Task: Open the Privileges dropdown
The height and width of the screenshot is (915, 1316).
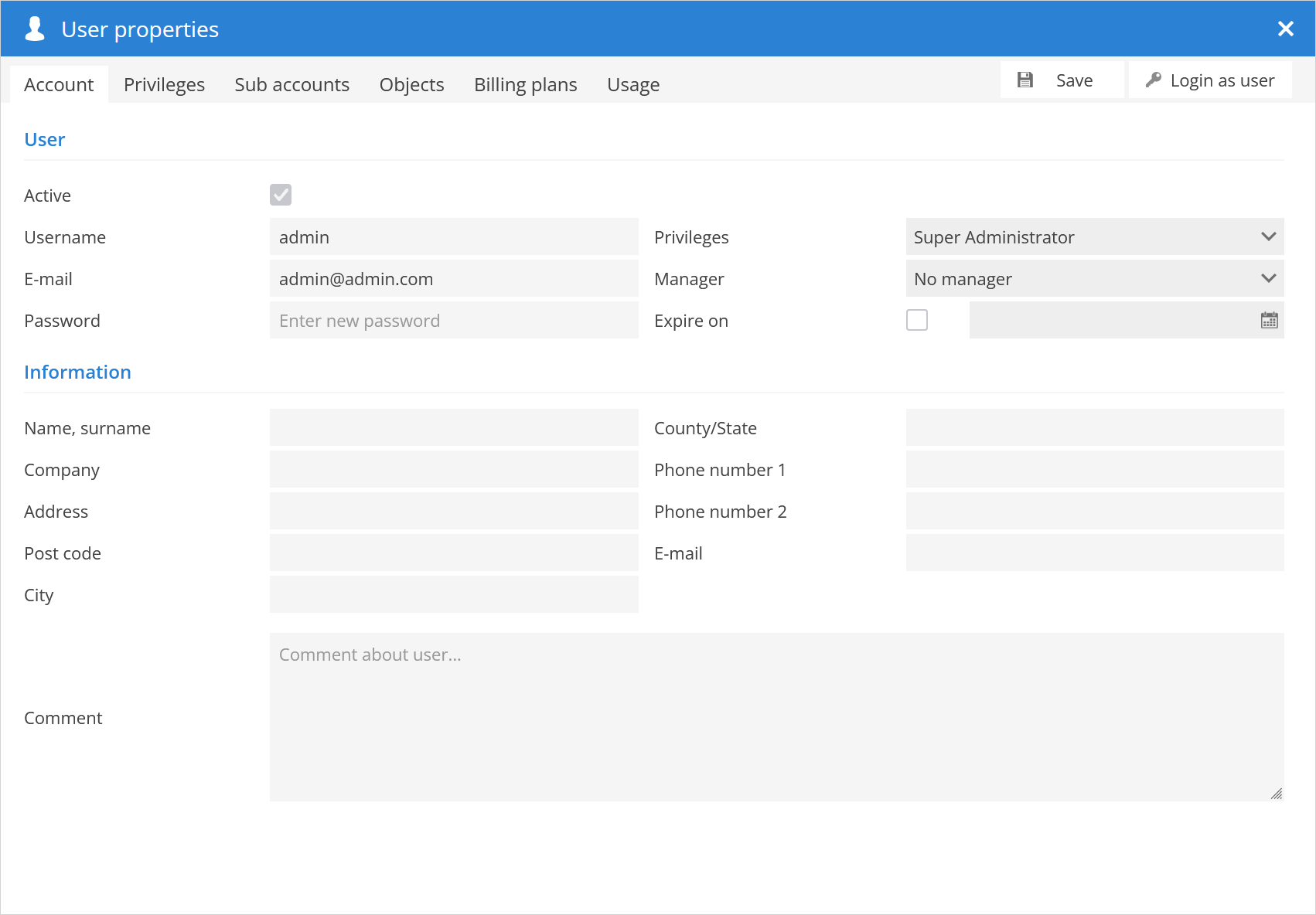Action: [x=1094, y=237]
